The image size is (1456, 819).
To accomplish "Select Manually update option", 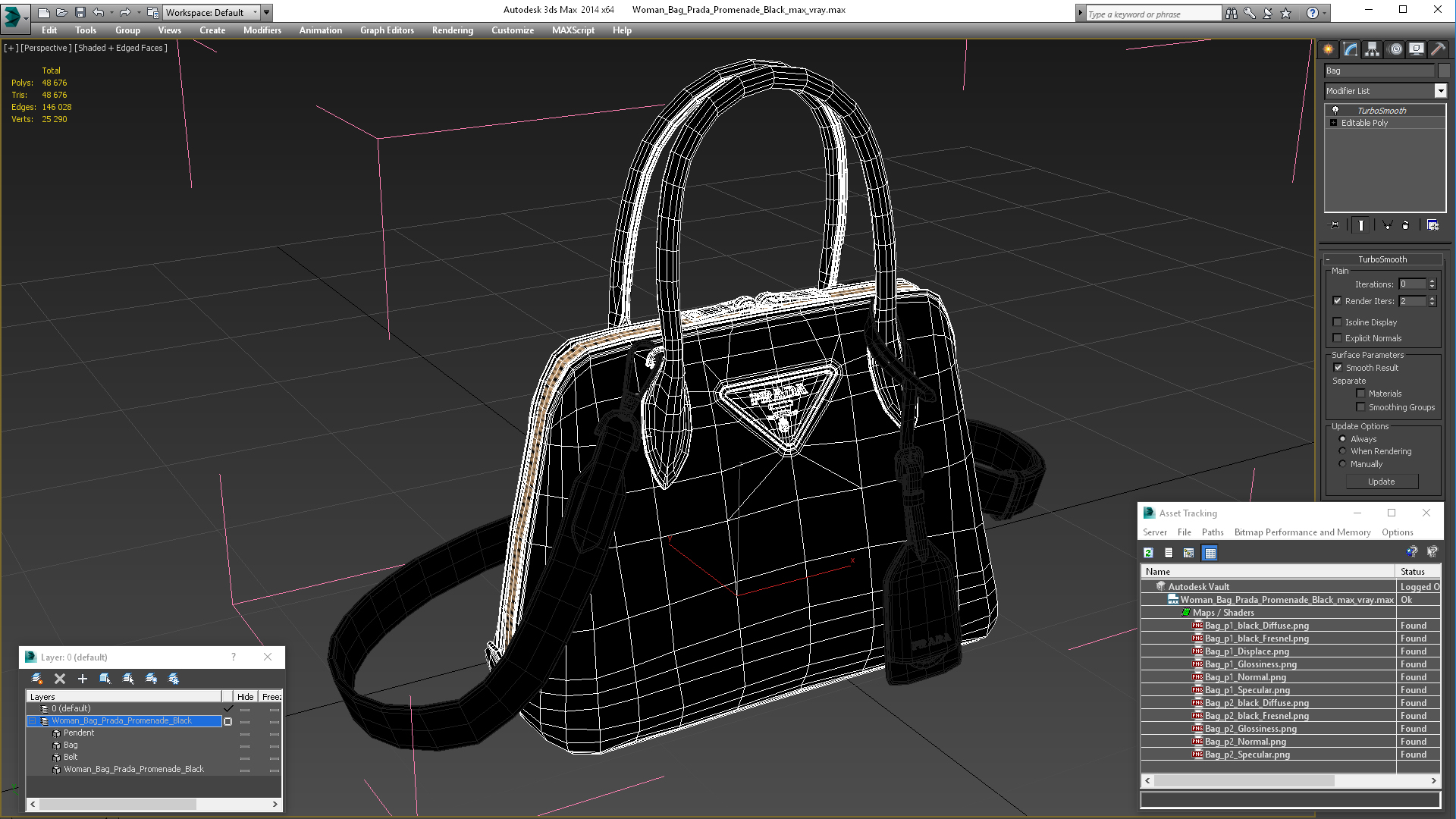I will click(x=1342, y=464).
